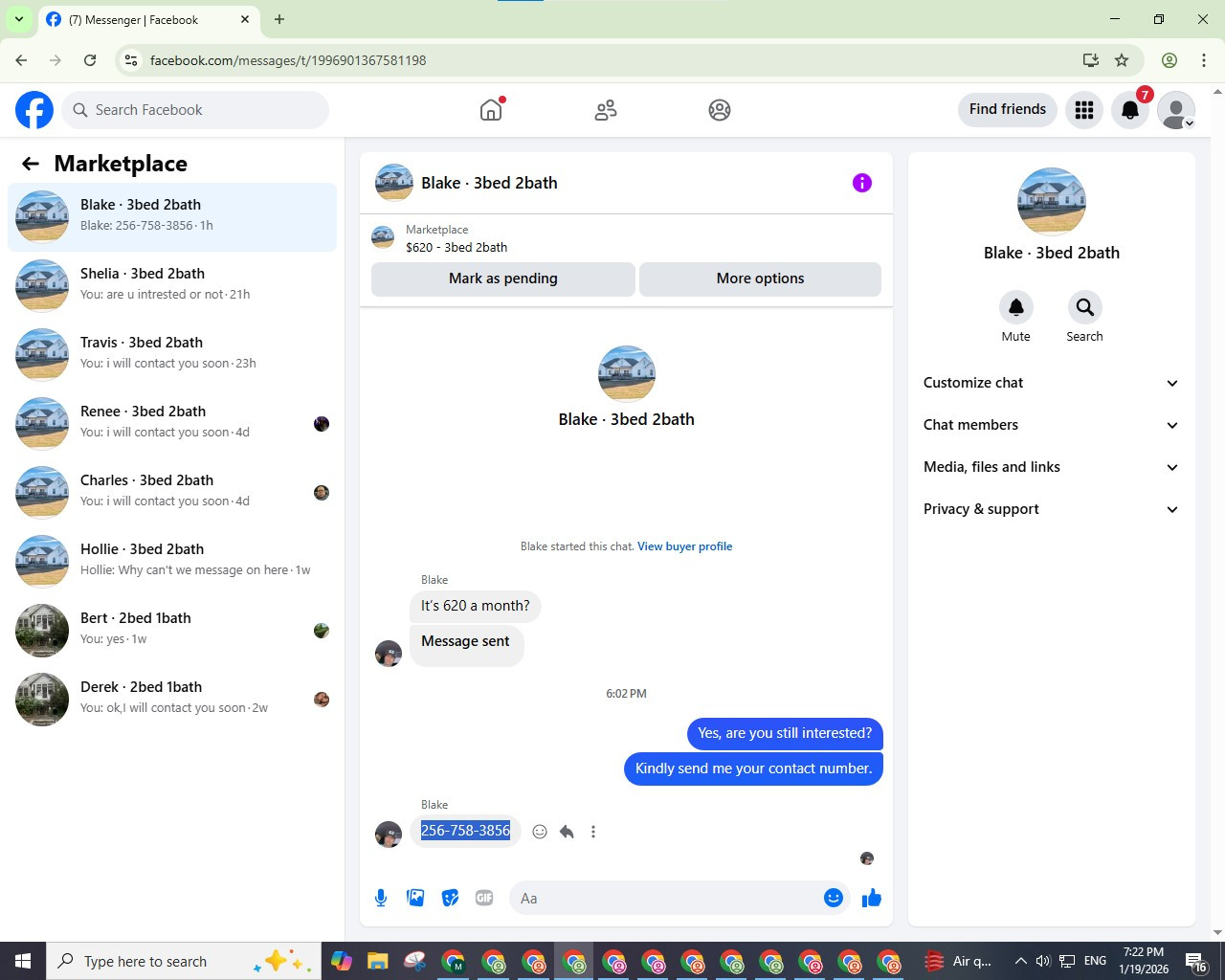Screen dimensions: 1225x980
Task: Click the browser address bar URL
Action: 288,60
